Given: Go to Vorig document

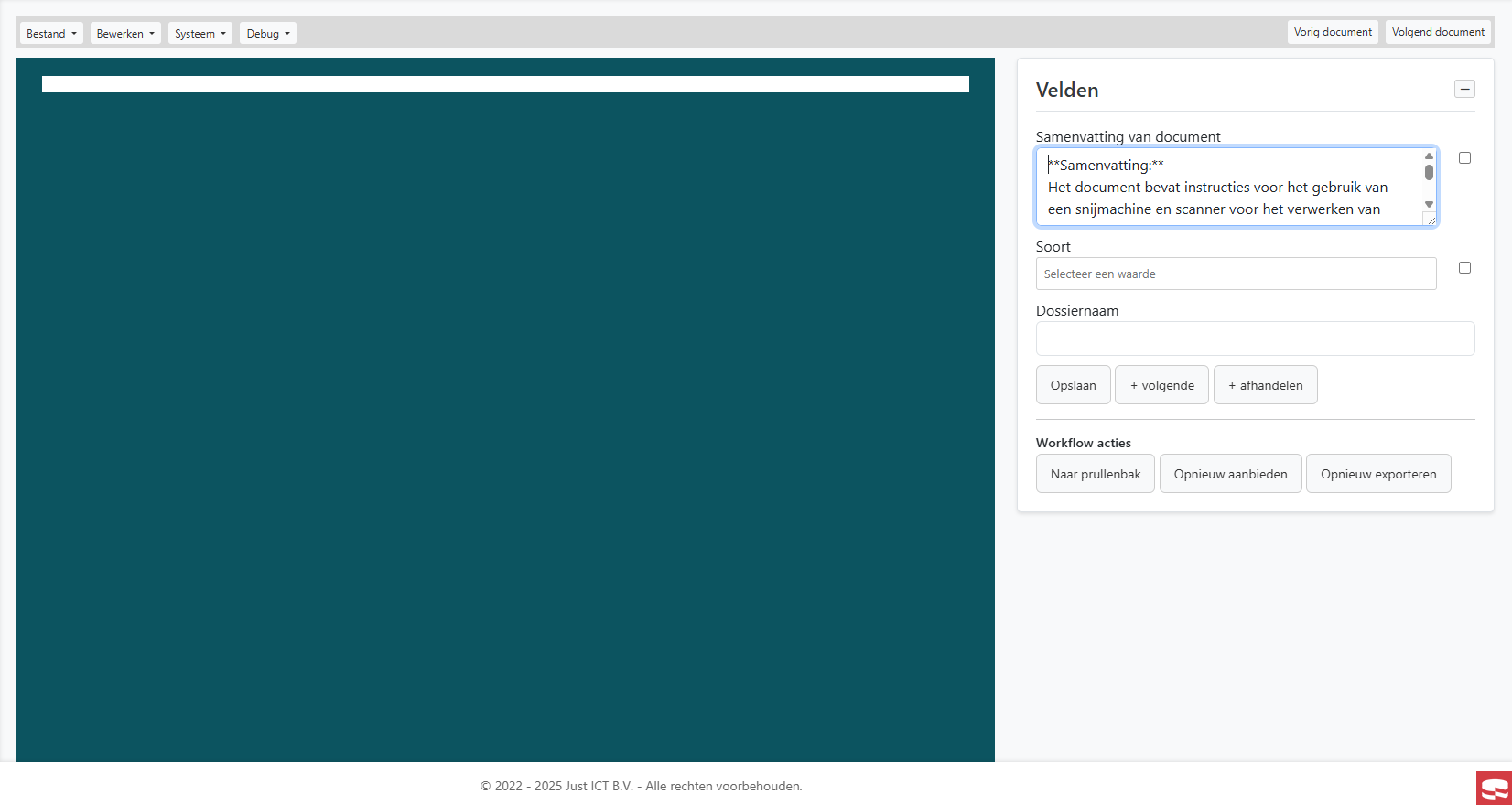Looking at the screenshot, I should 1333,32.
